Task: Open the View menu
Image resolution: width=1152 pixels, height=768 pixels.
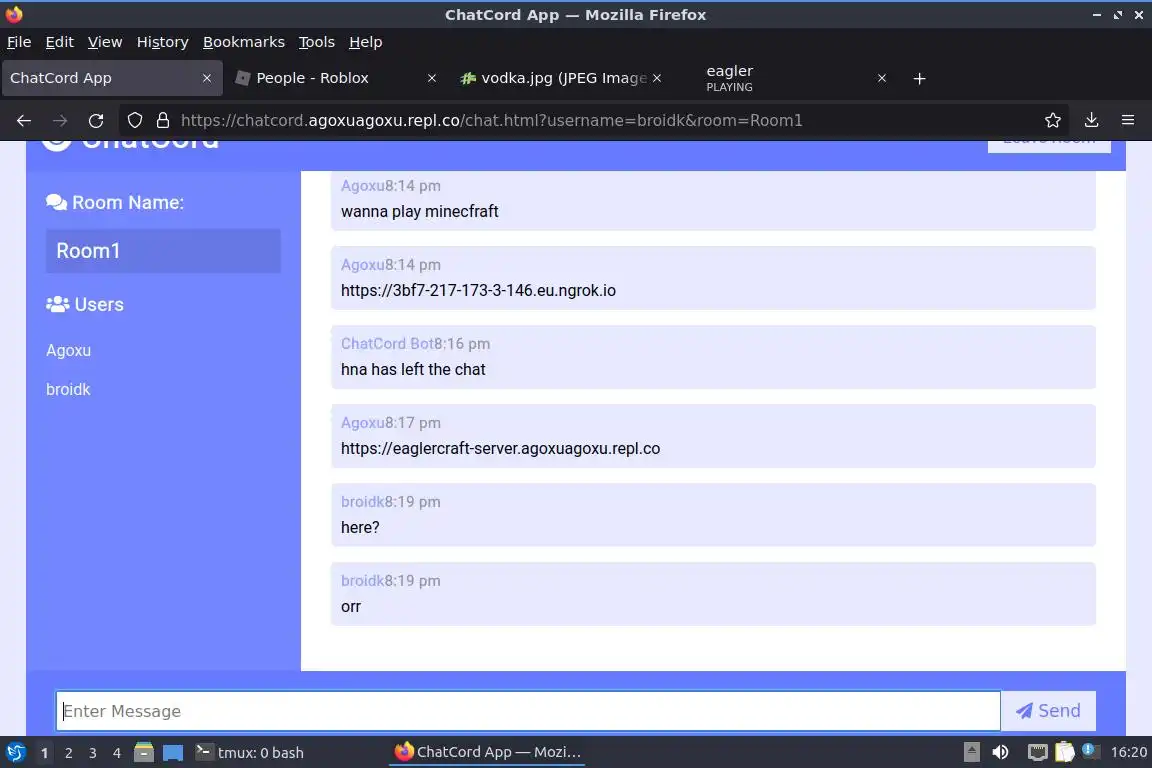Action: 105,42
